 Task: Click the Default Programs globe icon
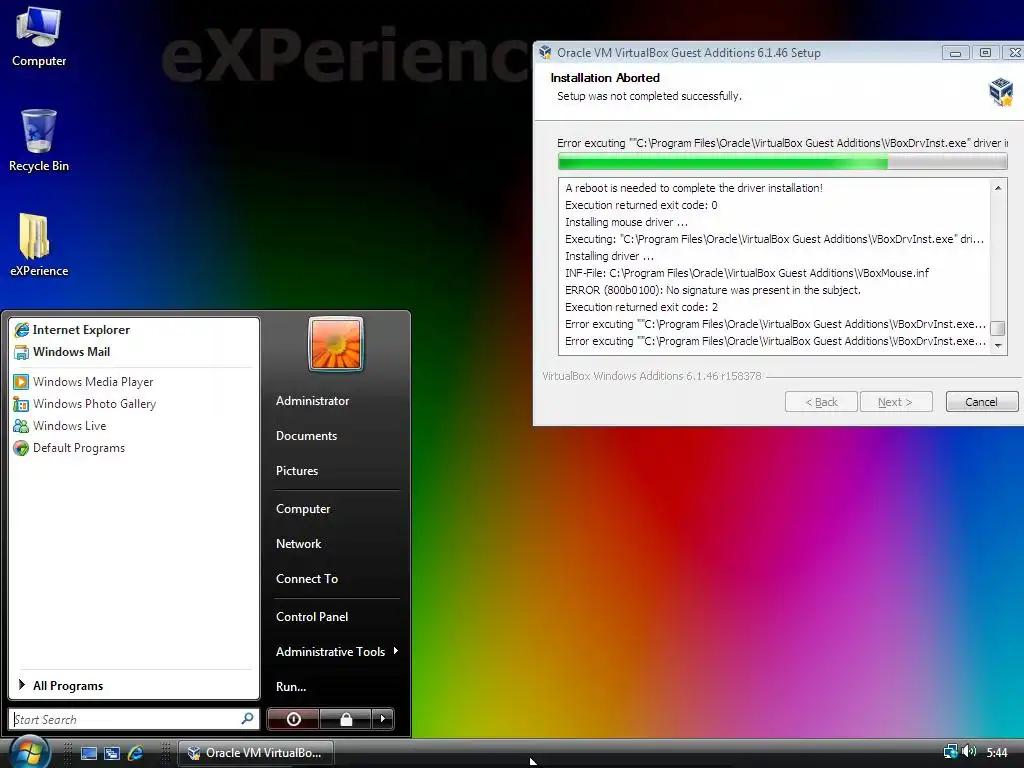(x=22, y=448)
